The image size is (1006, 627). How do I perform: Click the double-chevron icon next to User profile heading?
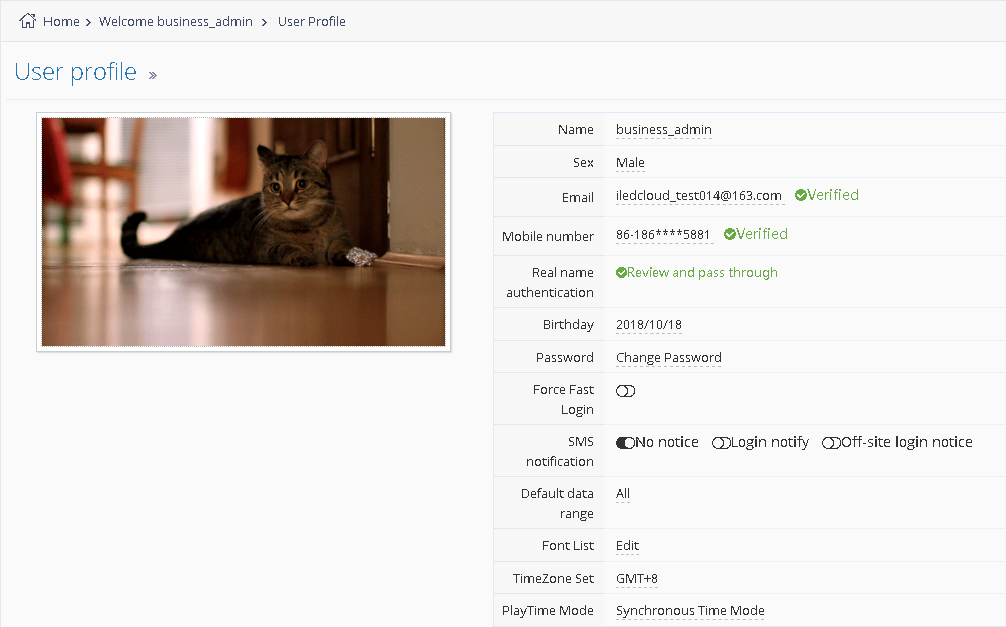pyautogui.click(x=153, y=75)
